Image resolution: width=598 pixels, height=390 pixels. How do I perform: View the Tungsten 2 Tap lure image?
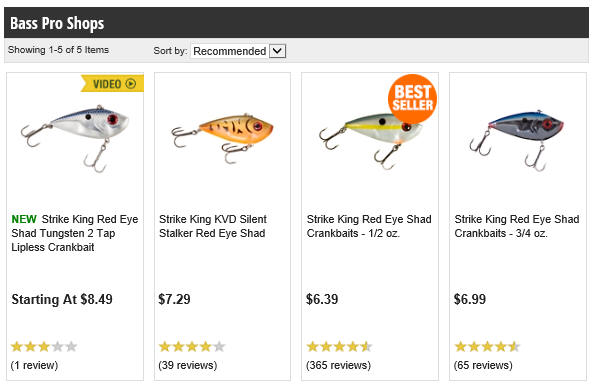coord(75,138)
